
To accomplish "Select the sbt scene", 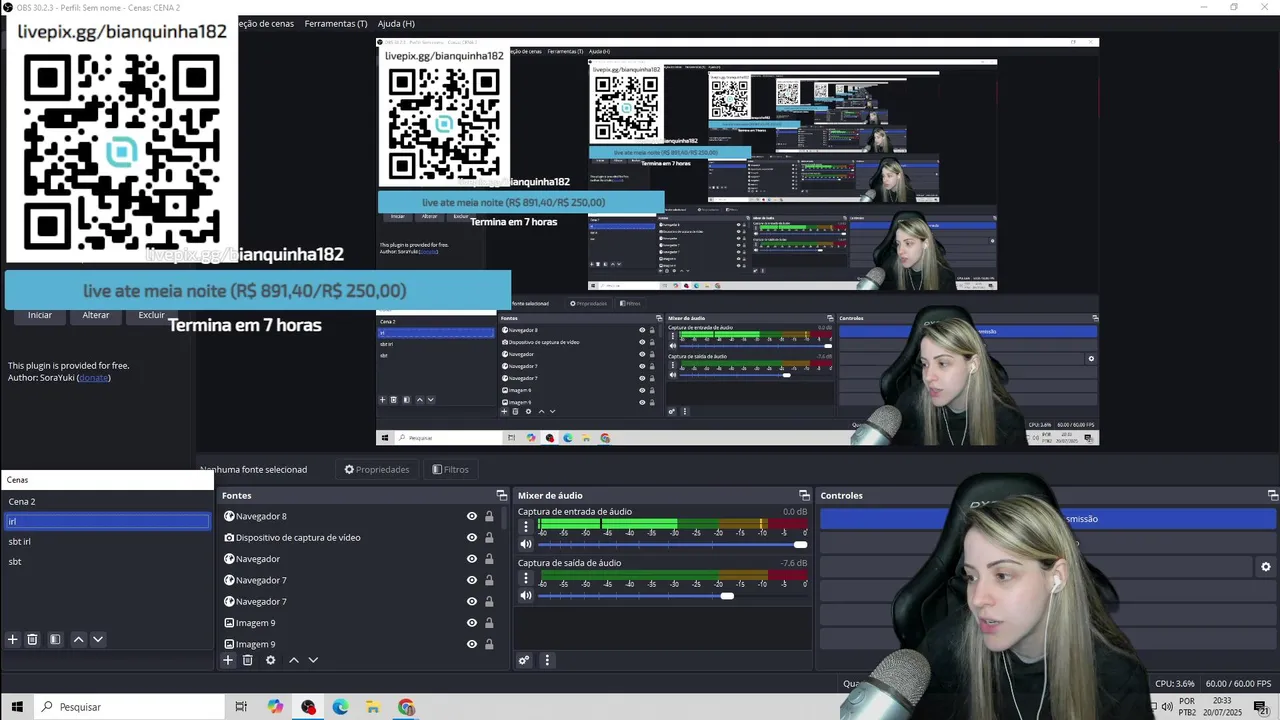I will [x=107, y=561].
